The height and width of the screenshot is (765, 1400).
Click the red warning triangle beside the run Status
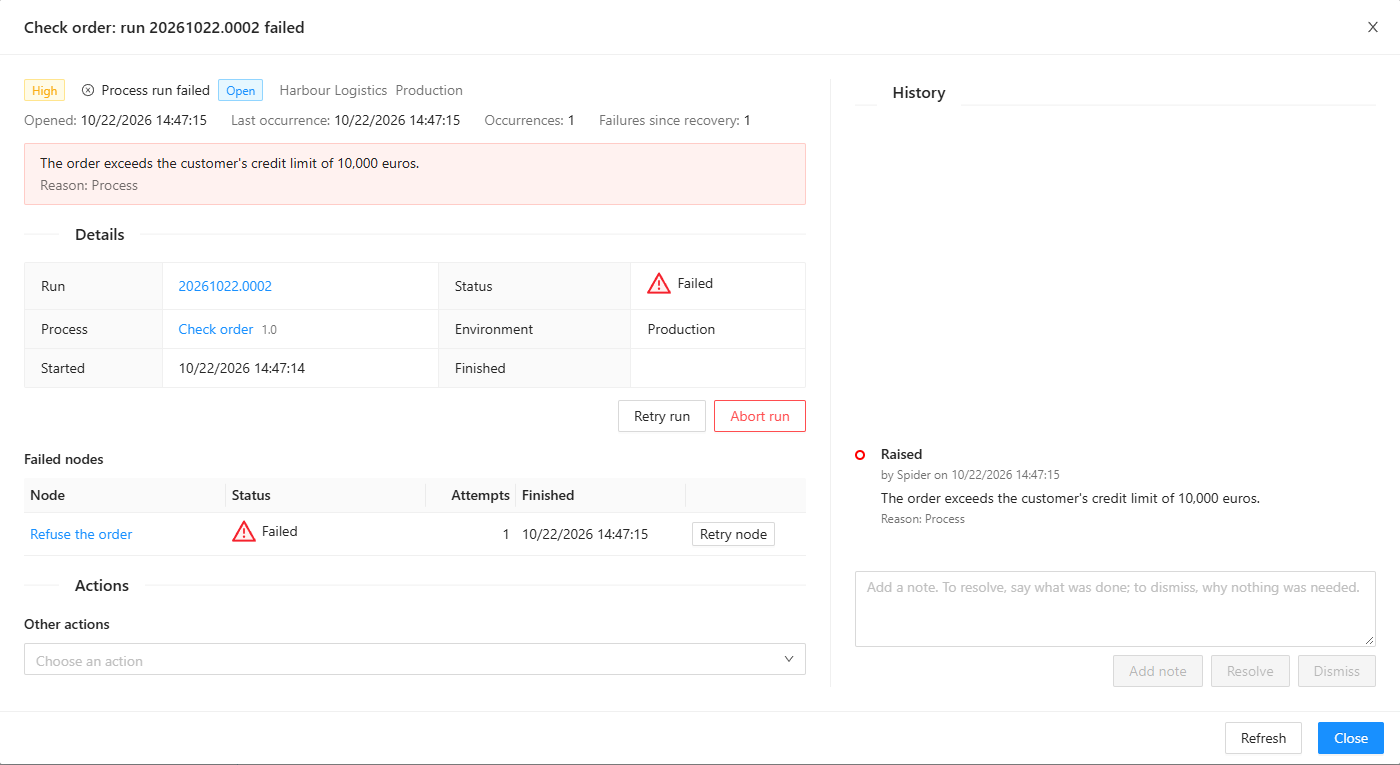click(x=659, y=284)
